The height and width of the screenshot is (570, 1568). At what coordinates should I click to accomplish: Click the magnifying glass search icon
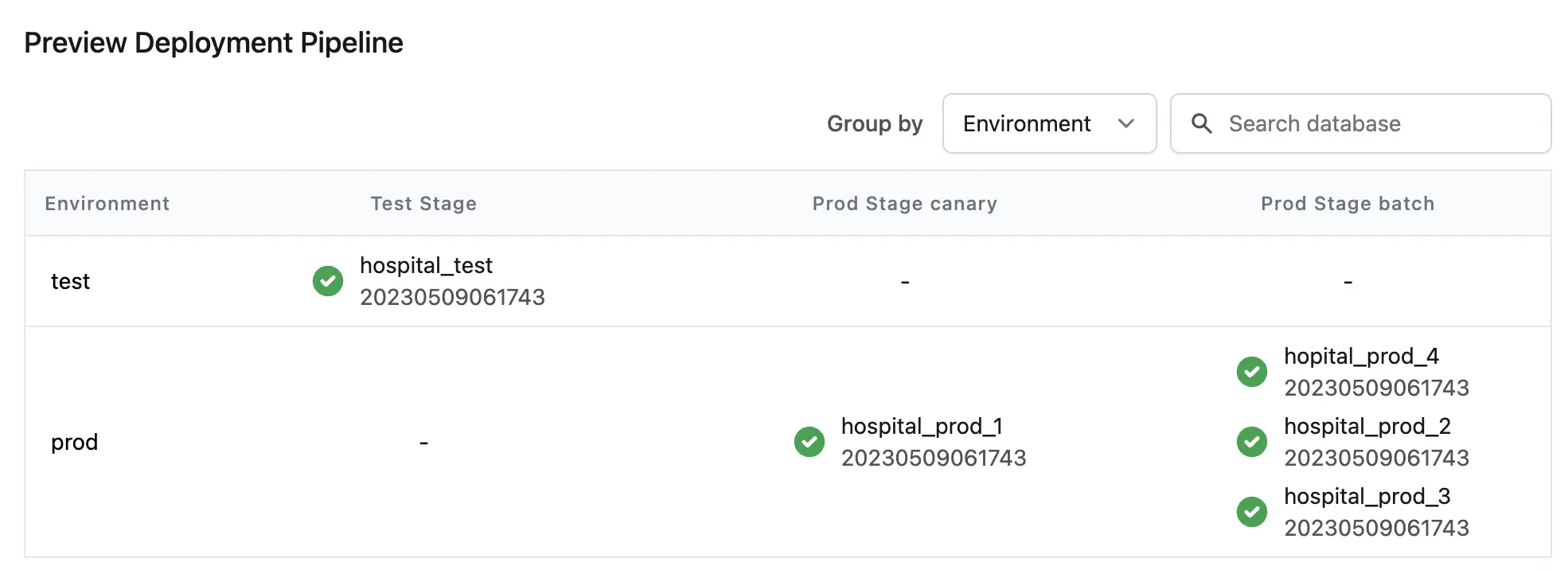point(1202,123)
